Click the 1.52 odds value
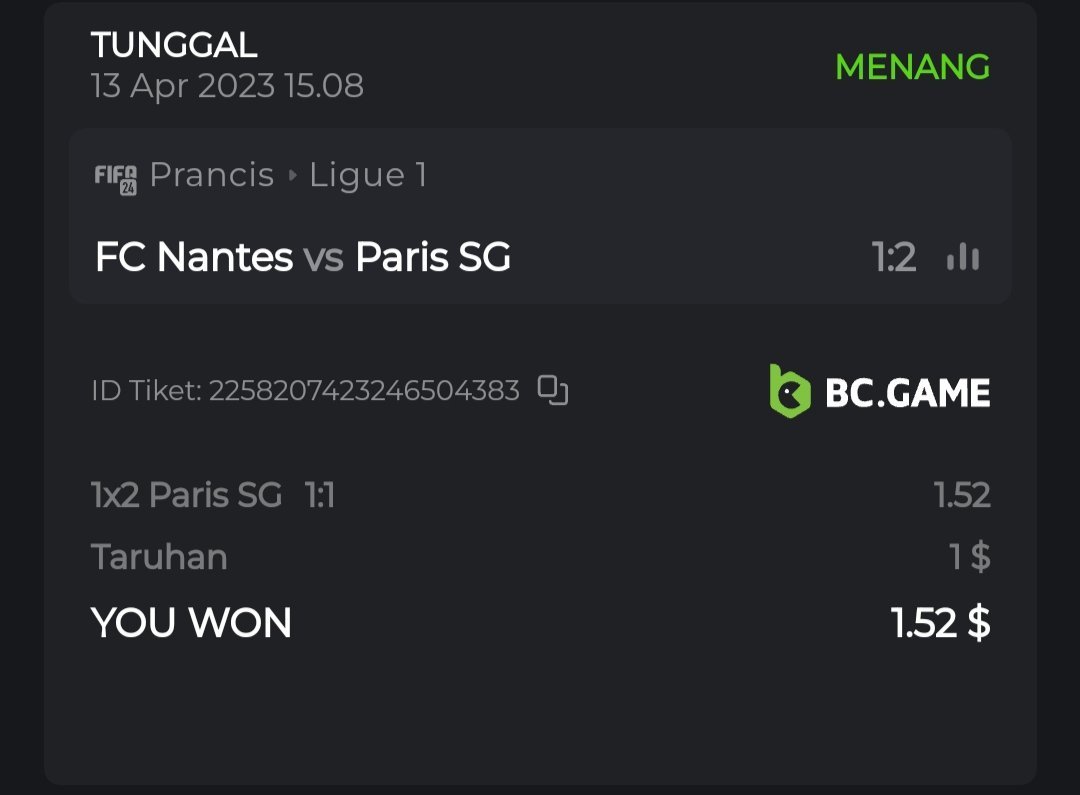Screen dimensions: 1080x795 tap(961, 494)
